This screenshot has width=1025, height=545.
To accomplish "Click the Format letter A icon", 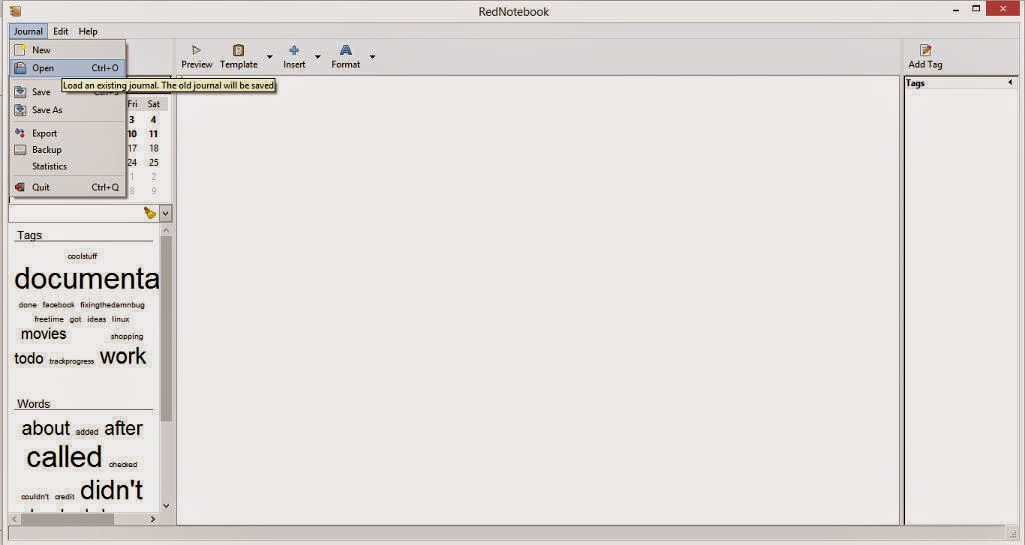I will pyautogui.click(x=346, y=50).
